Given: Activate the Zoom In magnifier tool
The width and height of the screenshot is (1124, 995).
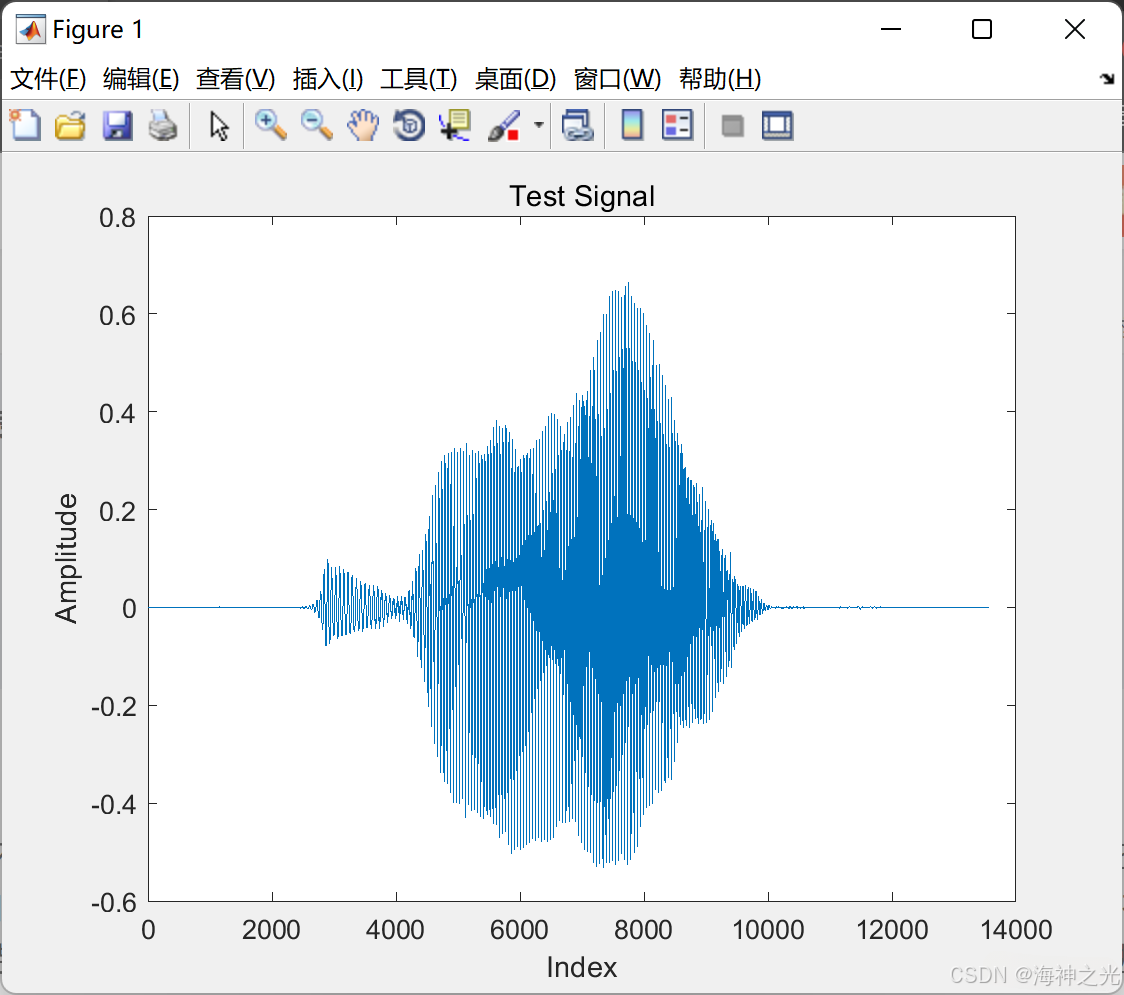Looking at the screenshot, I should (270, 125).
